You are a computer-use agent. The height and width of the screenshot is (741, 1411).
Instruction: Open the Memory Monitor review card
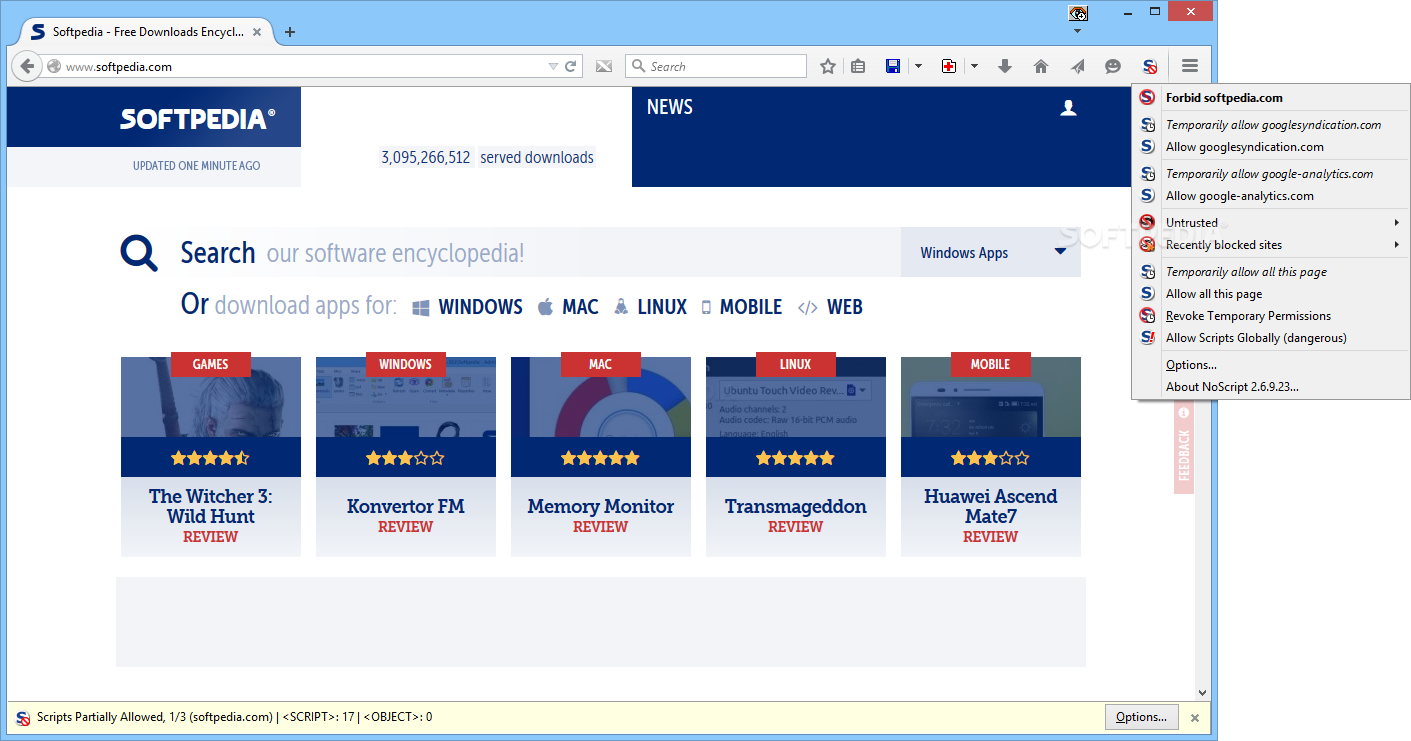pos(601,456)
